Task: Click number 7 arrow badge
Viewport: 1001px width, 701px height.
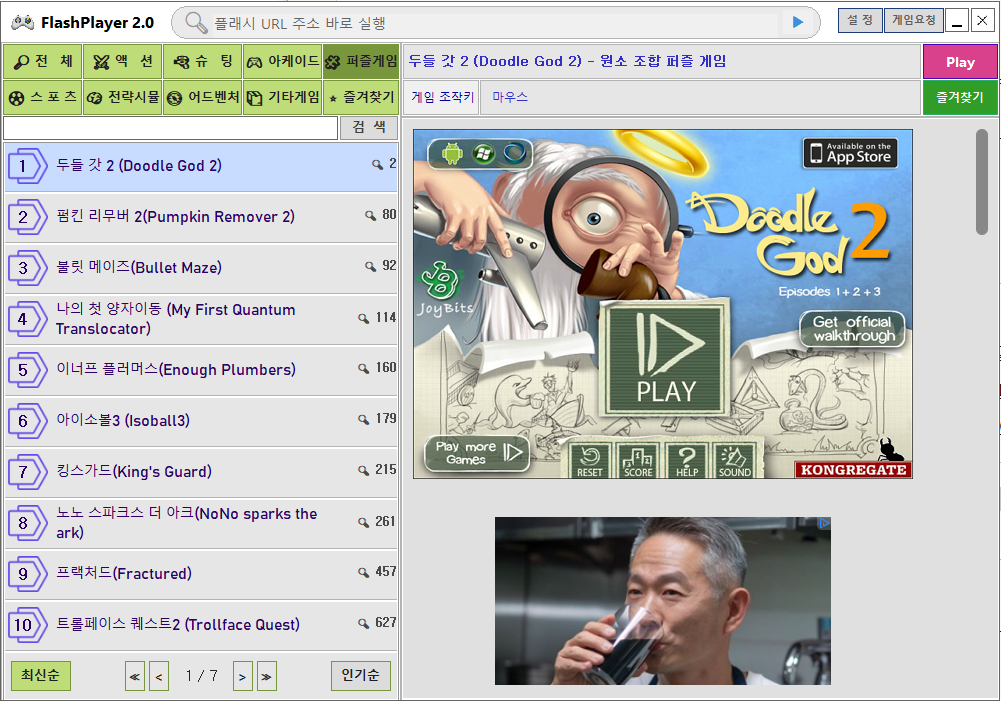Action: 27,472
